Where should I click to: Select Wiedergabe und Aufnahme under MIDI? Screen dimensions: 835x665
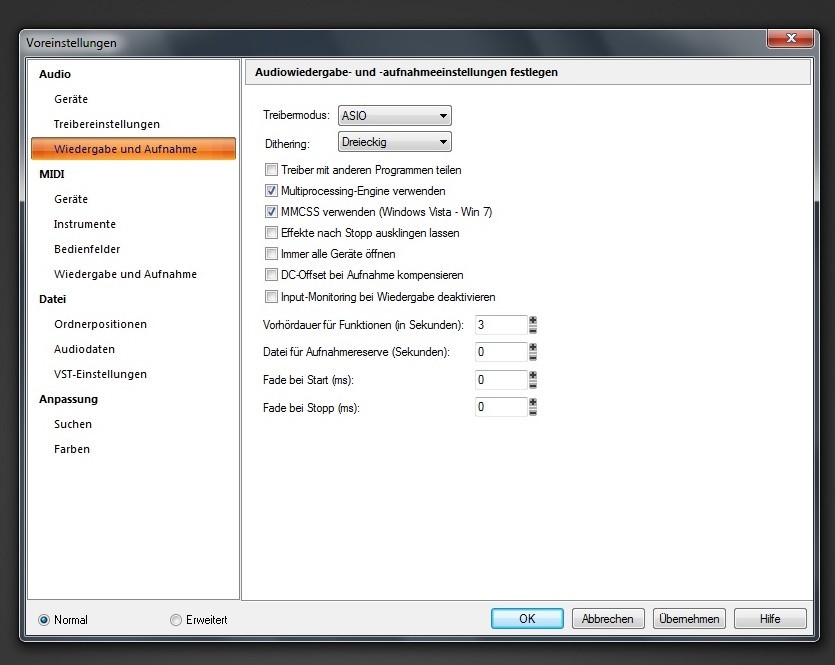coord(125,274)
